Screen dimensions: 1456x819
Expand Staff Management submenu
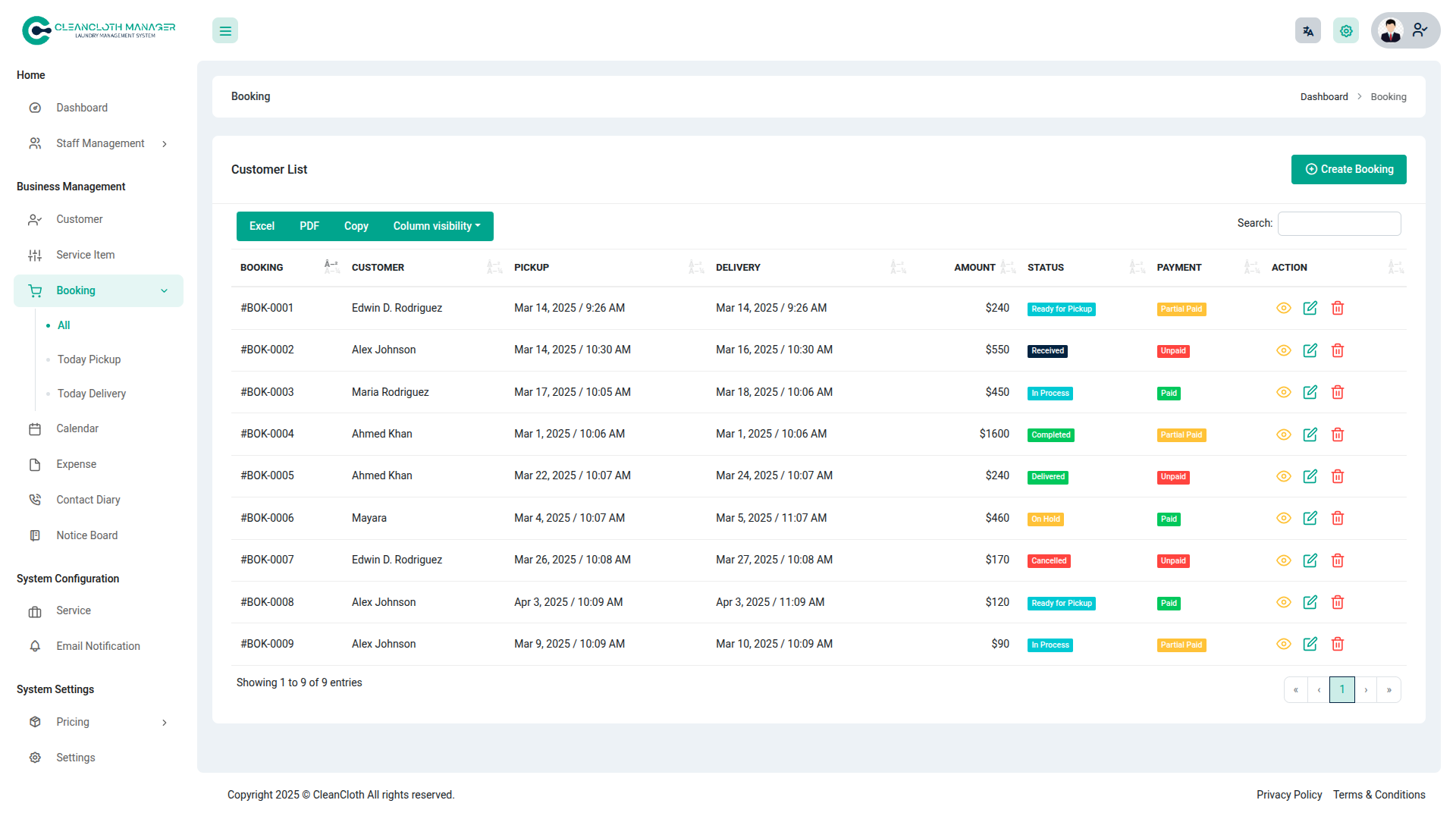[99, 143]
